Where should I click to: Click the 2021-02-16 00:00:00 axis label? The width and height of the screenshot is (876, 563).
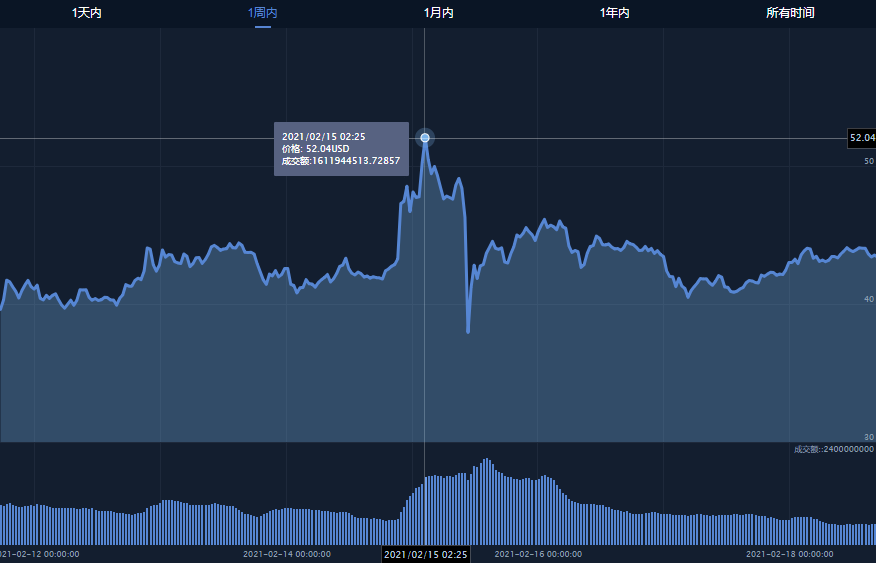tap(538, 553)
